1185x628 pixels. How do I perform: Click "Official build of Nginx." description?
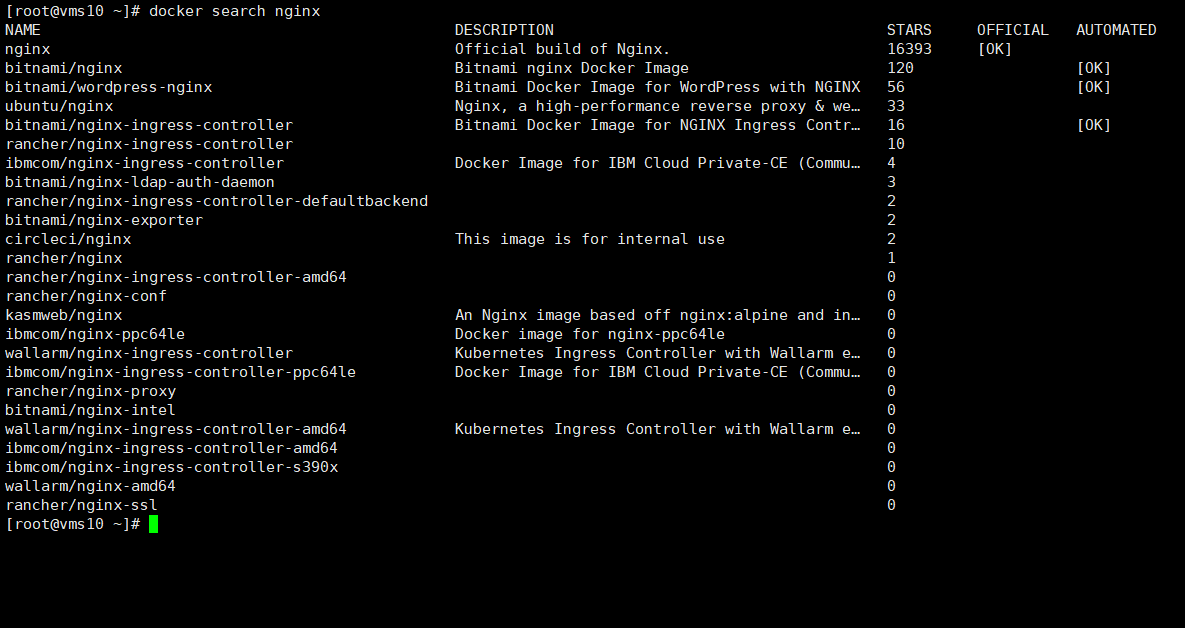click(562, 49)
